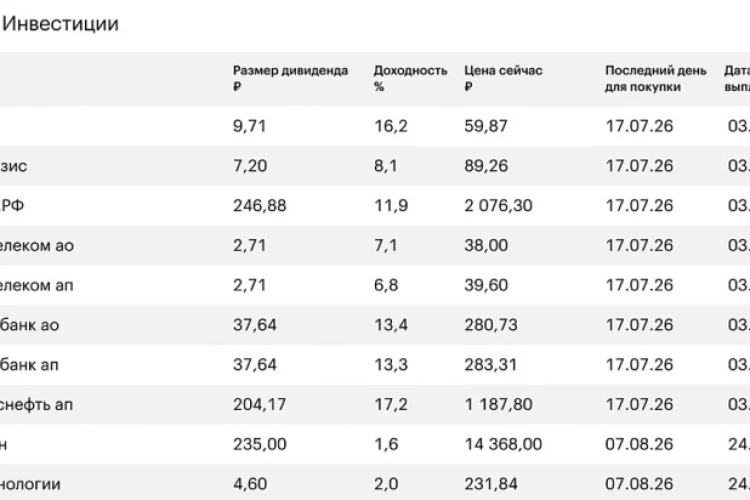Click dividend value 9,71 in first row
This screenshot has width=750, height=500.
(x=249, y=126)
